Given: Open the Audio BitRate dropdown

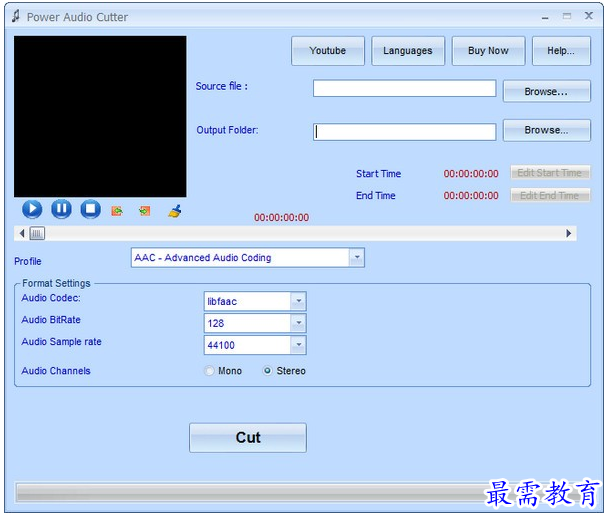Looking at the screenshot, I should tap(298, 323).
